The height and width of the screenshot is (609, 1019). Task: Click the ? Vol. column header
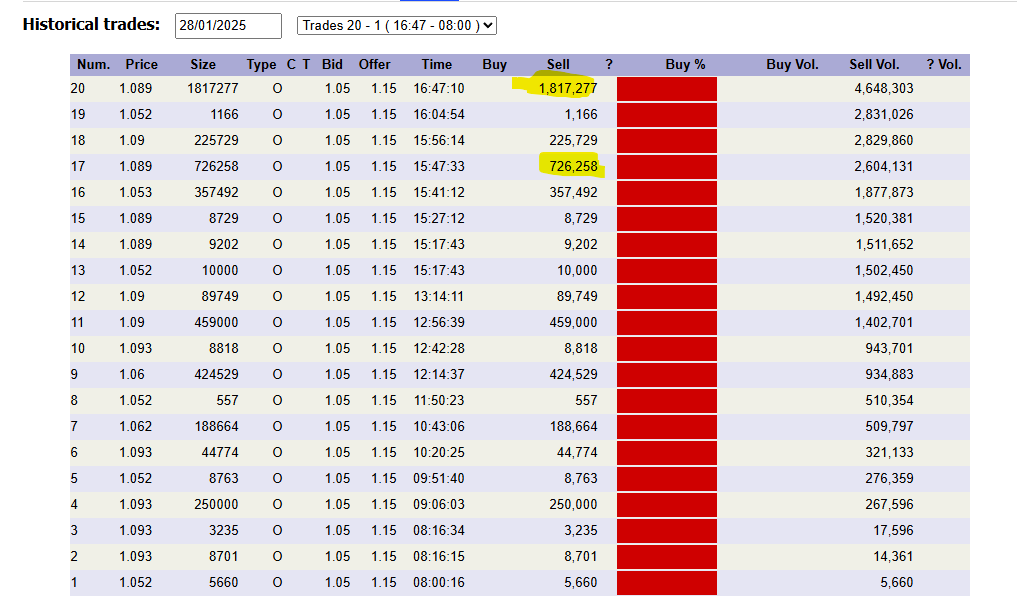tap(944, 64)
